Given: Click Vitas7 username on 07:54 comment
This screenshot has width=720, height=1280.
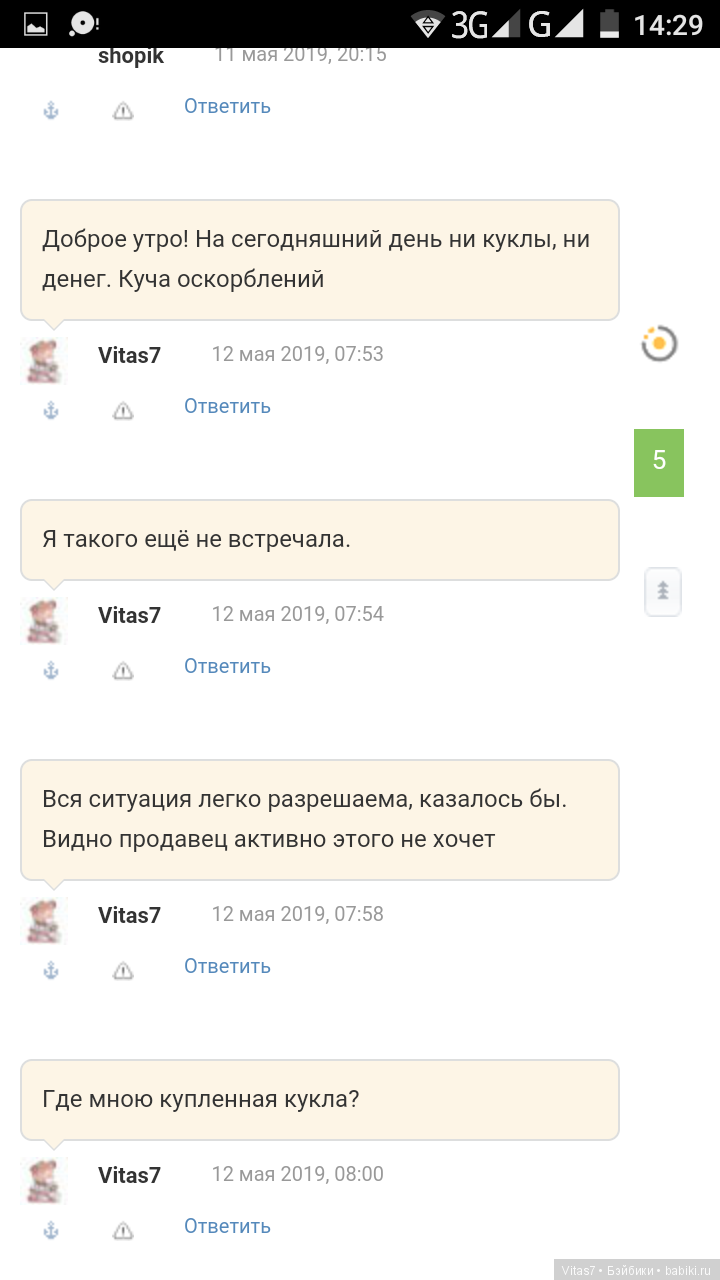Looking at the screenshot, I should tap(129, 615).
